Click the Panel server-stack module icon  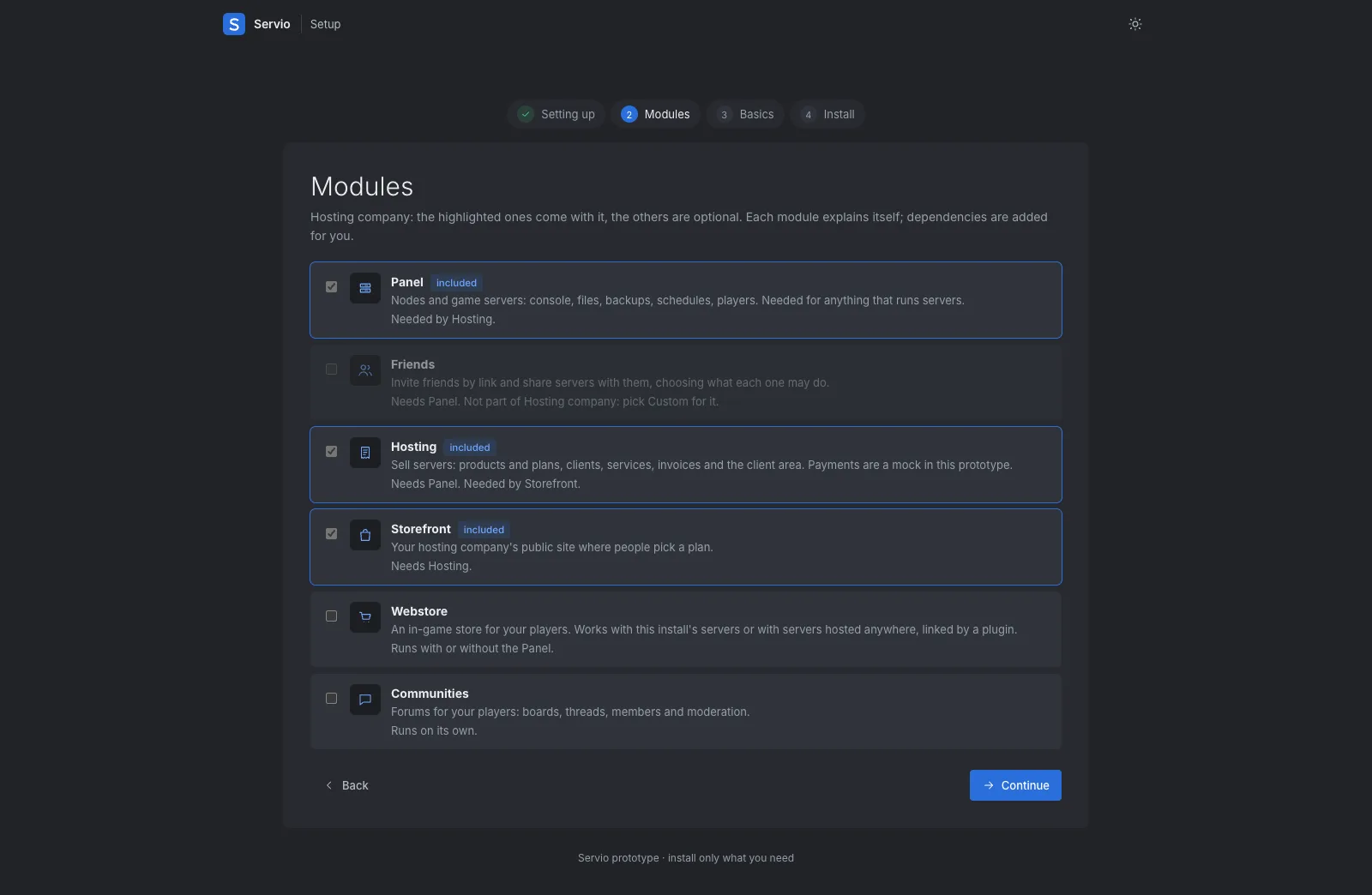pyautogui.click(x=365, y=288)
